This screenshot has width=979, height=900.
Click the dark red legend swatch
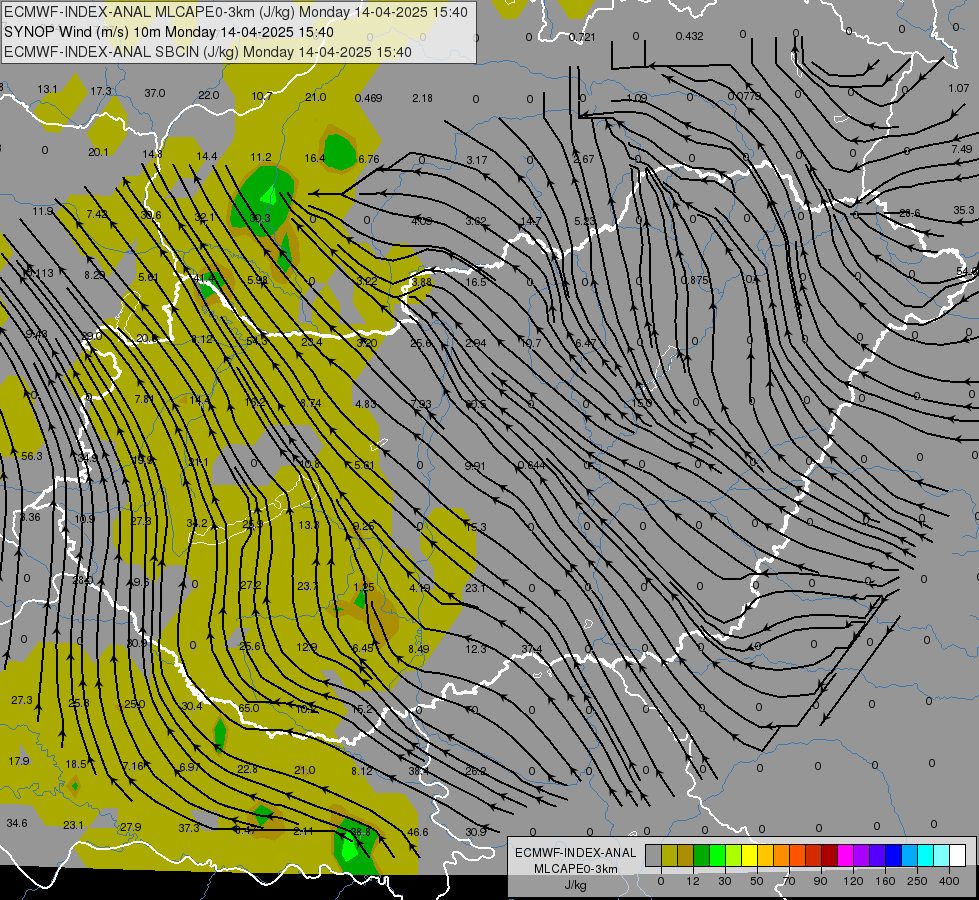pyautogui.click(x=829, y=856)
